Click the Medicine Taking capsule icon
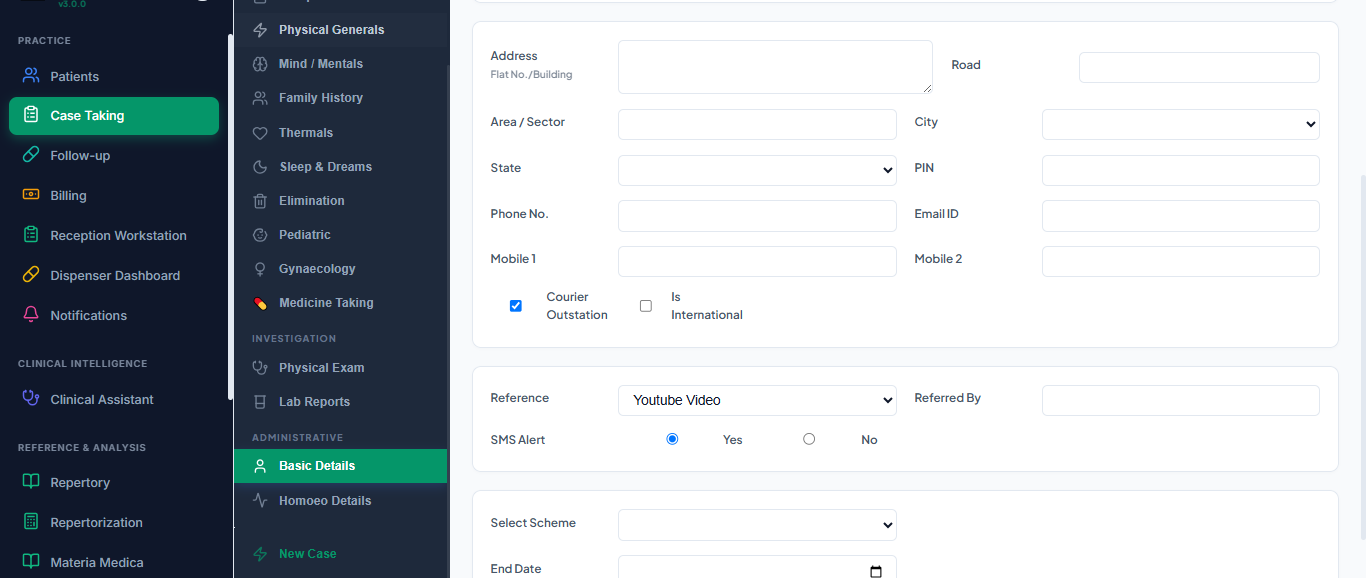The height and width of the screenshot is (578, 1366). coord(260,303)
